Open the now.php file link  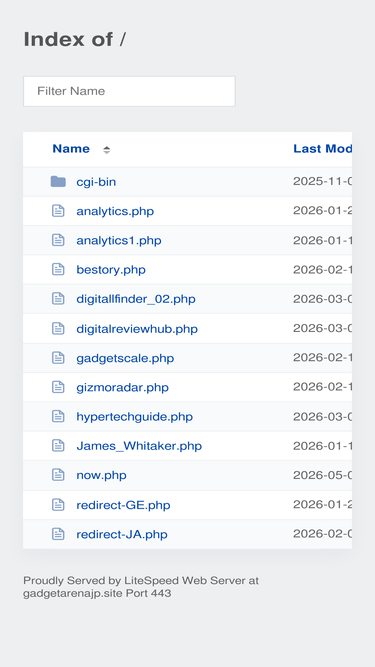pos(101,476)
